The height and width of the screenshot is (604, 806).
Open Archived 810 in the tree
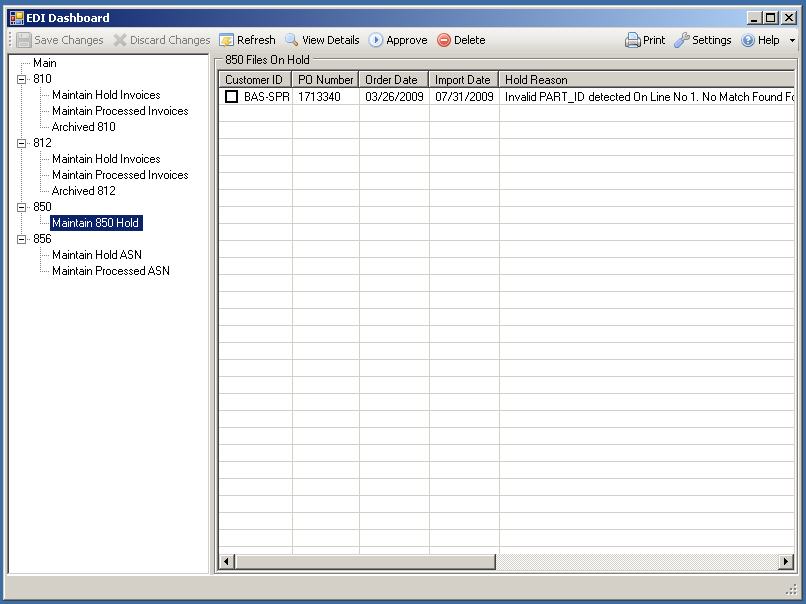coord(84,127)
